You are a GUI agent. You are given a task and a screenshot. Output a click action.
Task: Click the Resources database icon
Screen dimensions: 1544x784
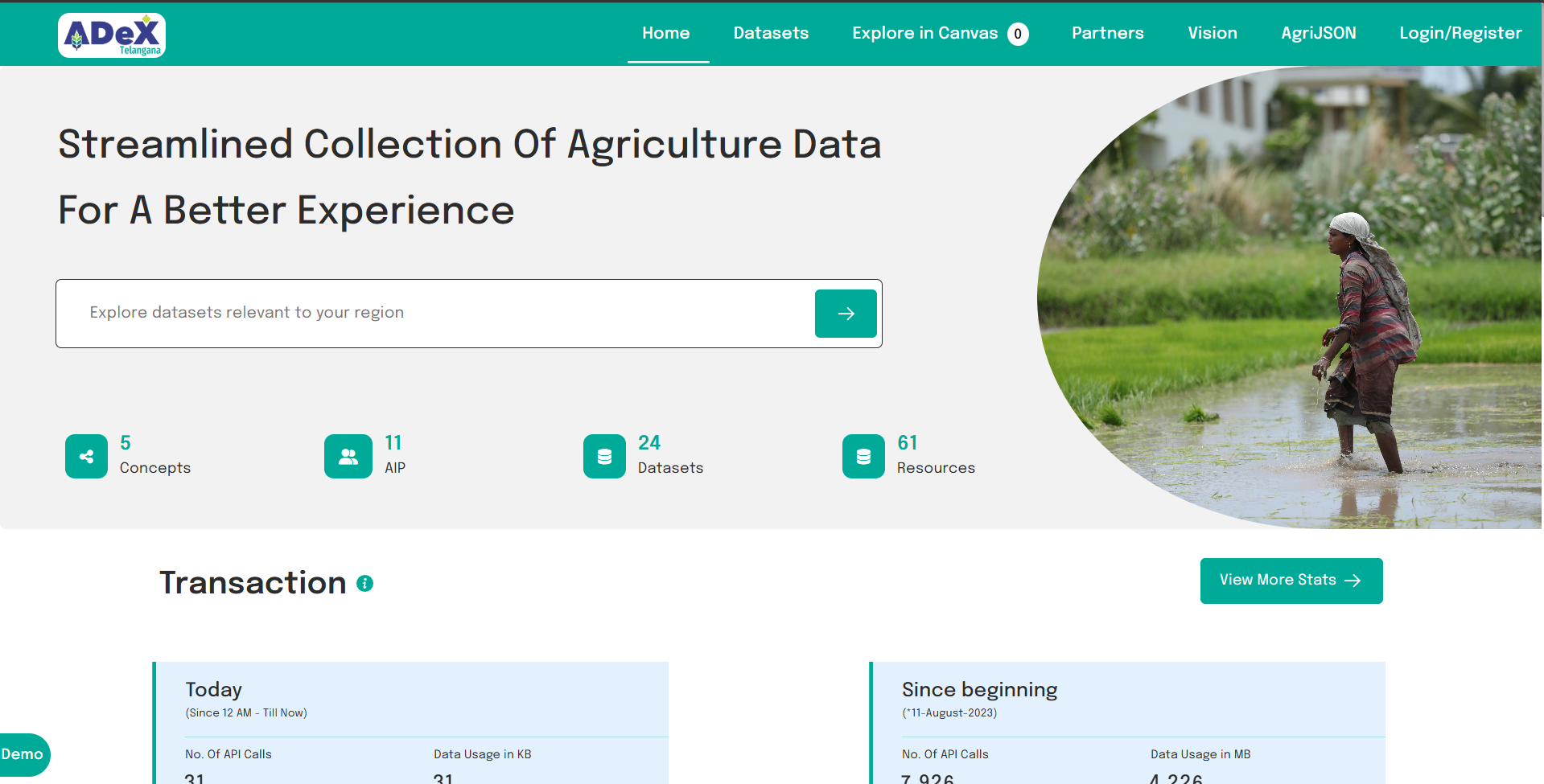tap(863, 457)
